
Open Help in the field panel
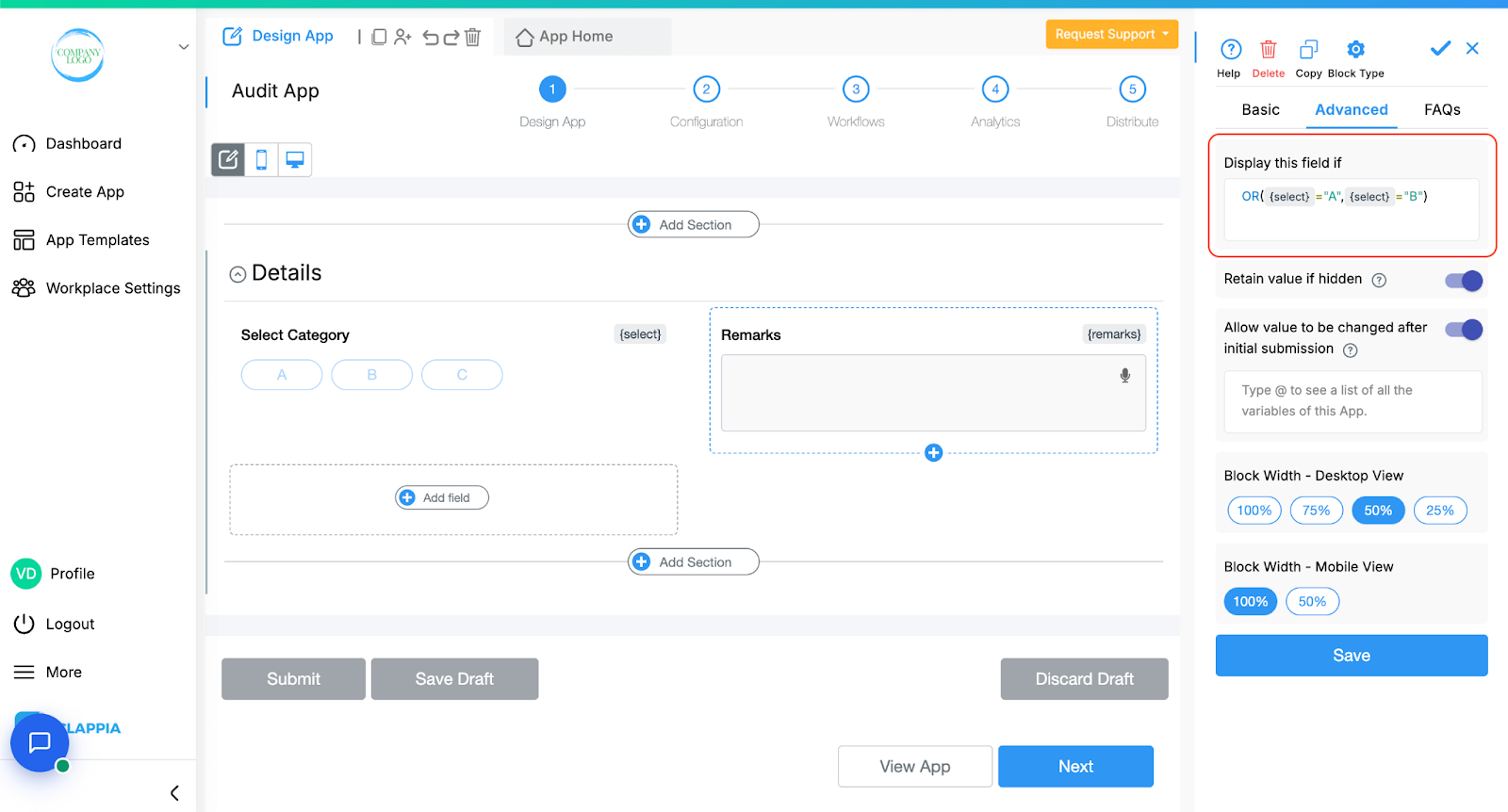coord(1230,58)
